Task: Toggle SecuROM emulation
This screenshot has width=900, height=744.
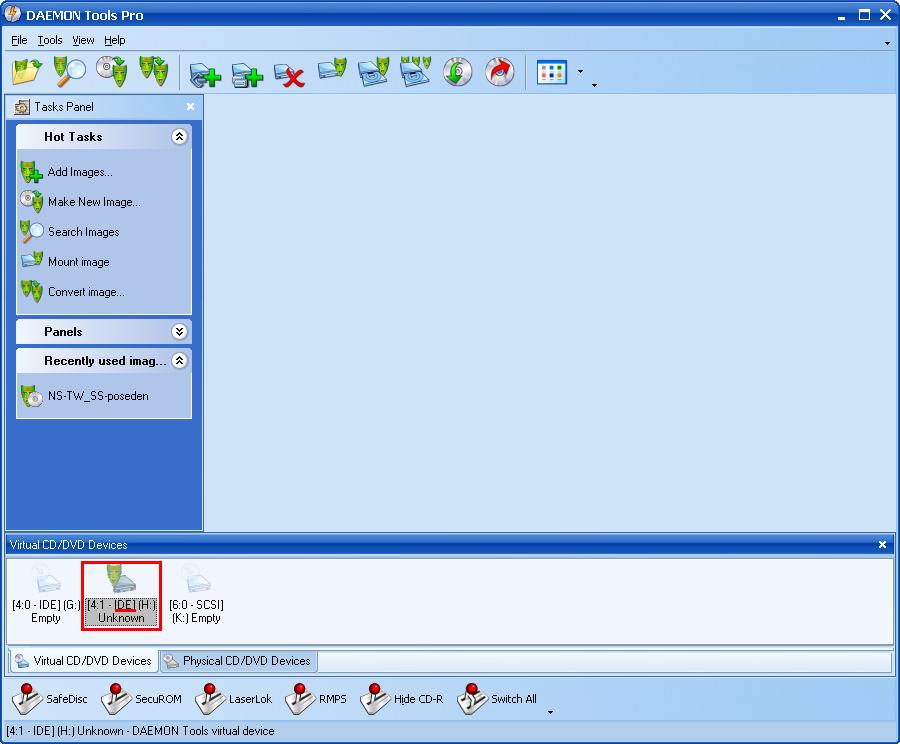Action: [x=142, y=699]
